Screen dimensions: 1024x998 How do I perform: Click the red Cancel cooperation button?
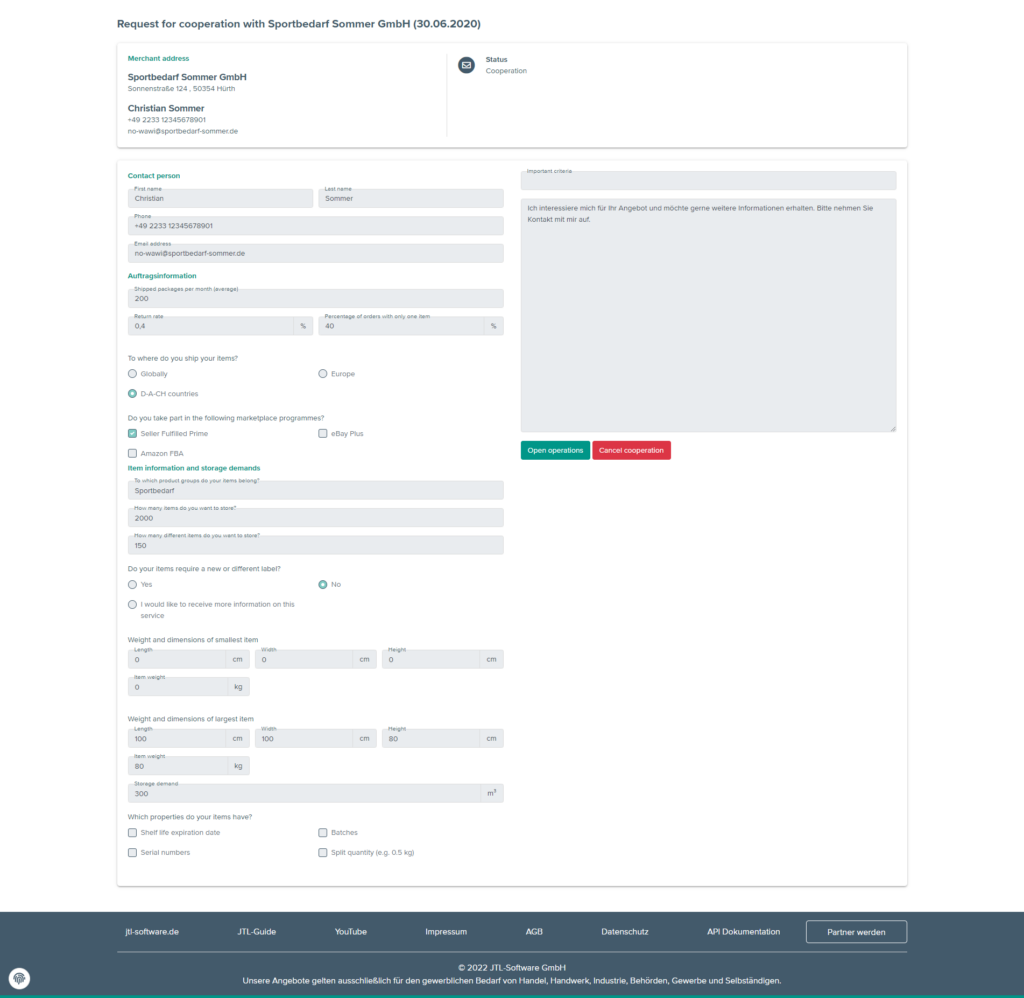[631, 450]
